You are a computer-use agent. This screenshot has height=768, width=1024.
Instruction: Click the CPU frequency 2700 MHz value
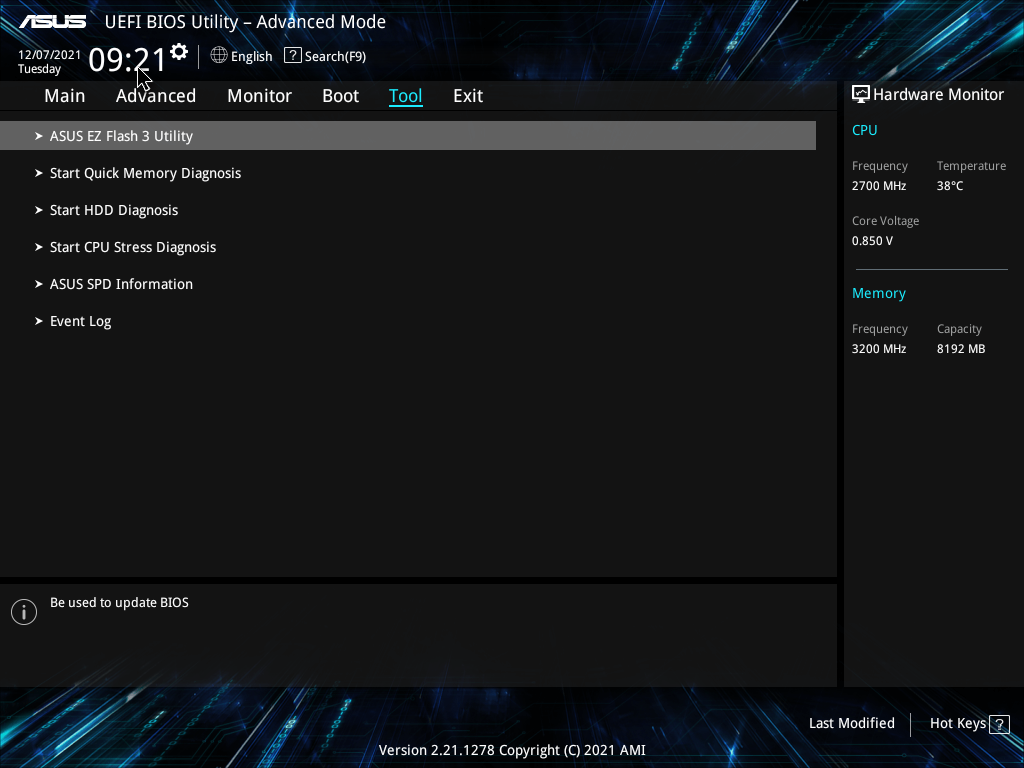pyautogui.click(x=878, y=186)
